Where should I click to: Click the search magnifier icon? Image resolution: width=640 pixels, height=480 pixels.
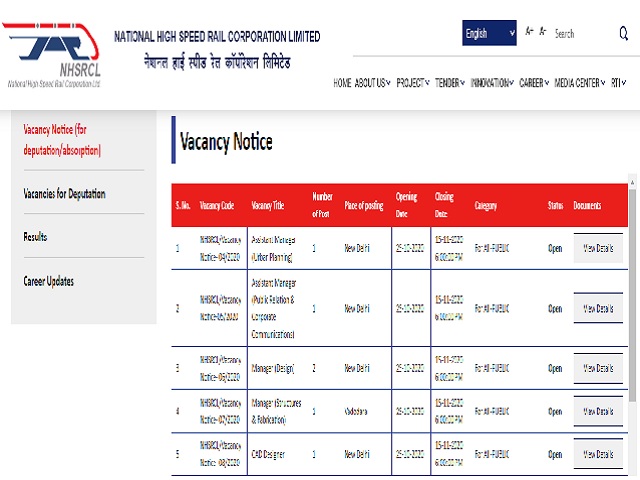pos(624,33)
